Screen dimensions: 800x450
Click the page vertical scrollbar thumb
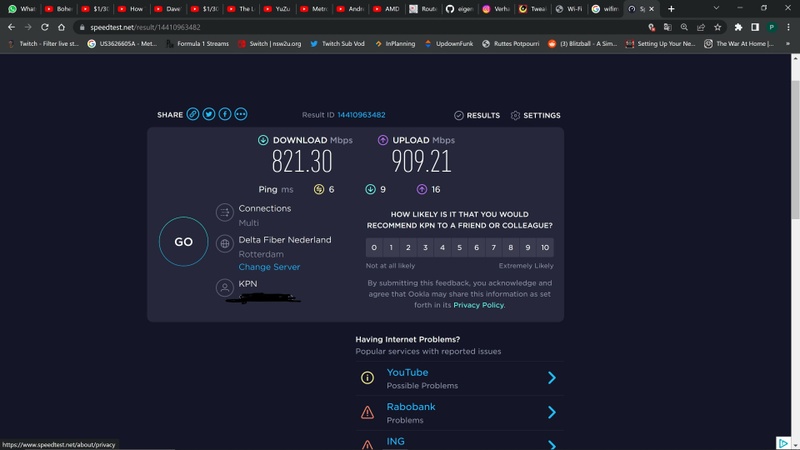(795, 149)
